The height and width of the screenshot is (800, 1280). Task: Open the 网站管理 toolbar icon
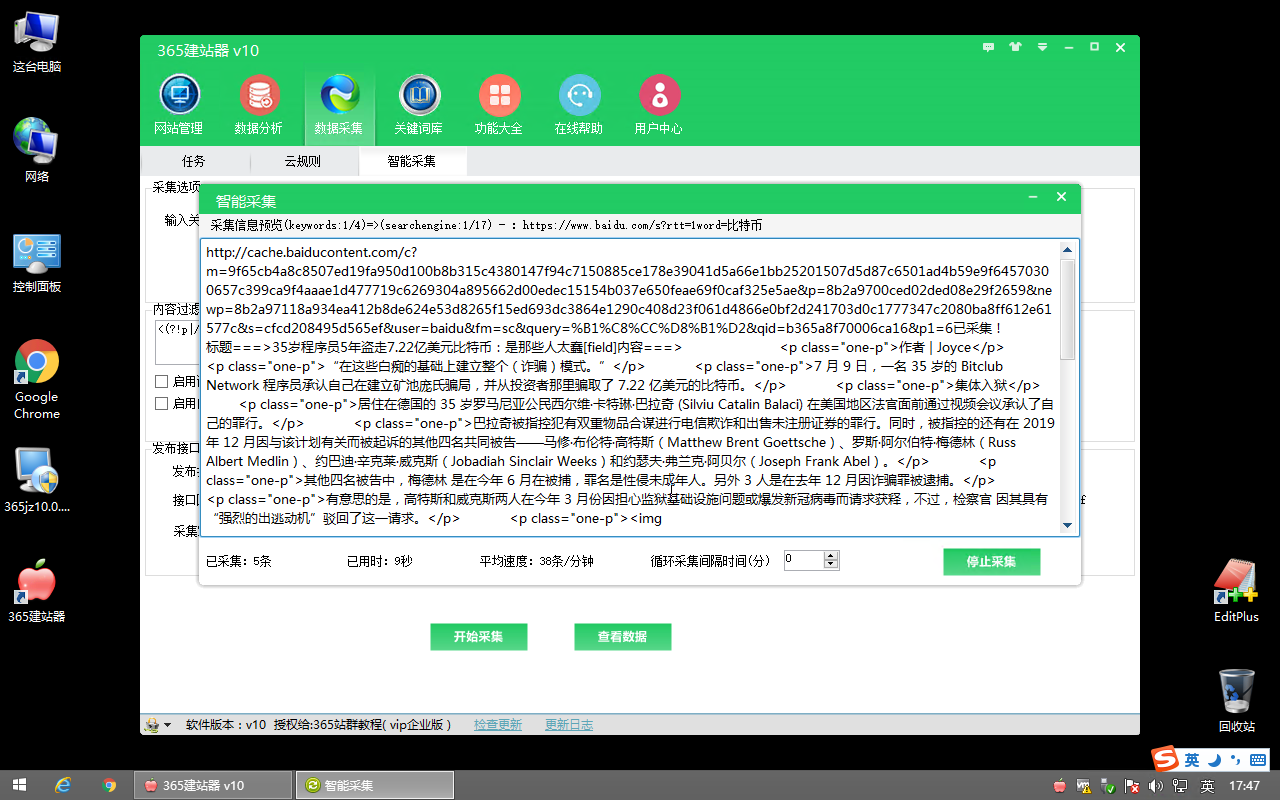coord(179,105)
